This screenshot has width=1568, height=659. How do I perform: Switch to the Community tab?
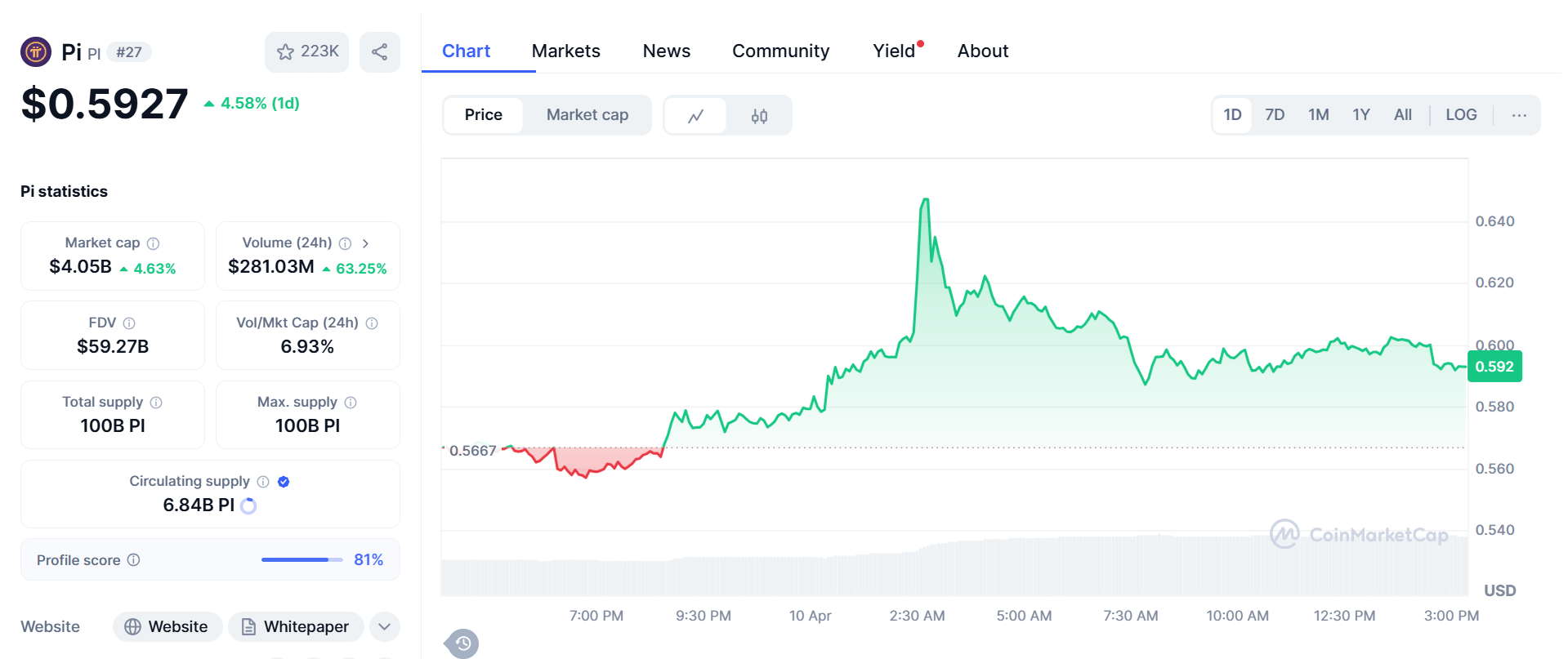pyautogui.click(x=780, y=51)
